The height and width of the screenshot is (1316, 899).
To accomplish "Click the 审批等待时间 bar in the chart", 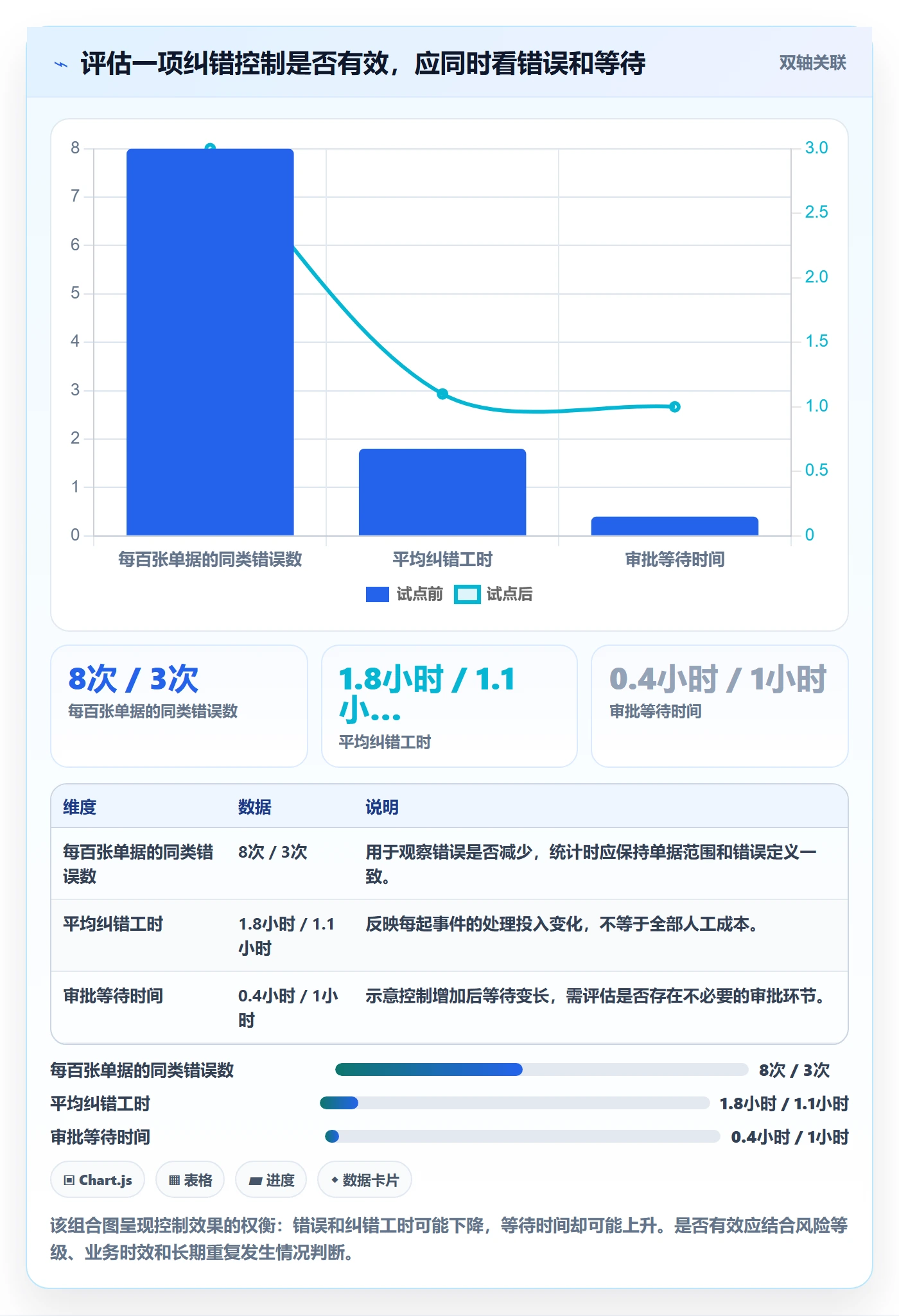I will coord(675,526).
